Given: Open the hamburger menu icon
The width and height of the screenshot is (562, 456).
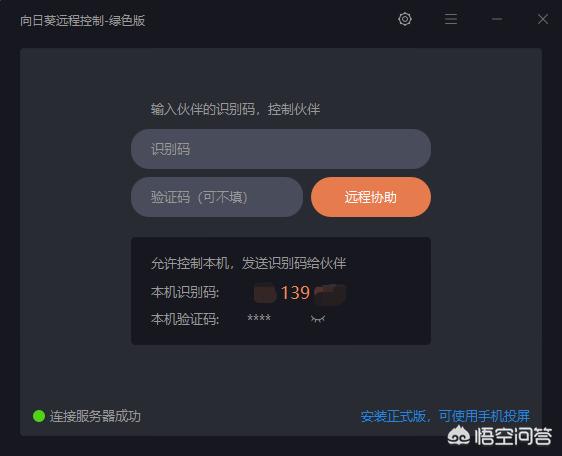Looking at the screenshot, I should [x=451, y=19].
